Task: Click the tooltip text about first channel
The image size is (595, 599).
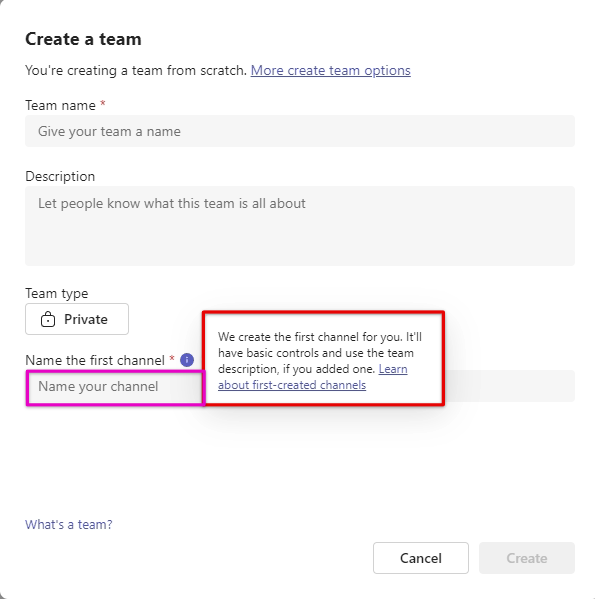Action: point(320,361)
